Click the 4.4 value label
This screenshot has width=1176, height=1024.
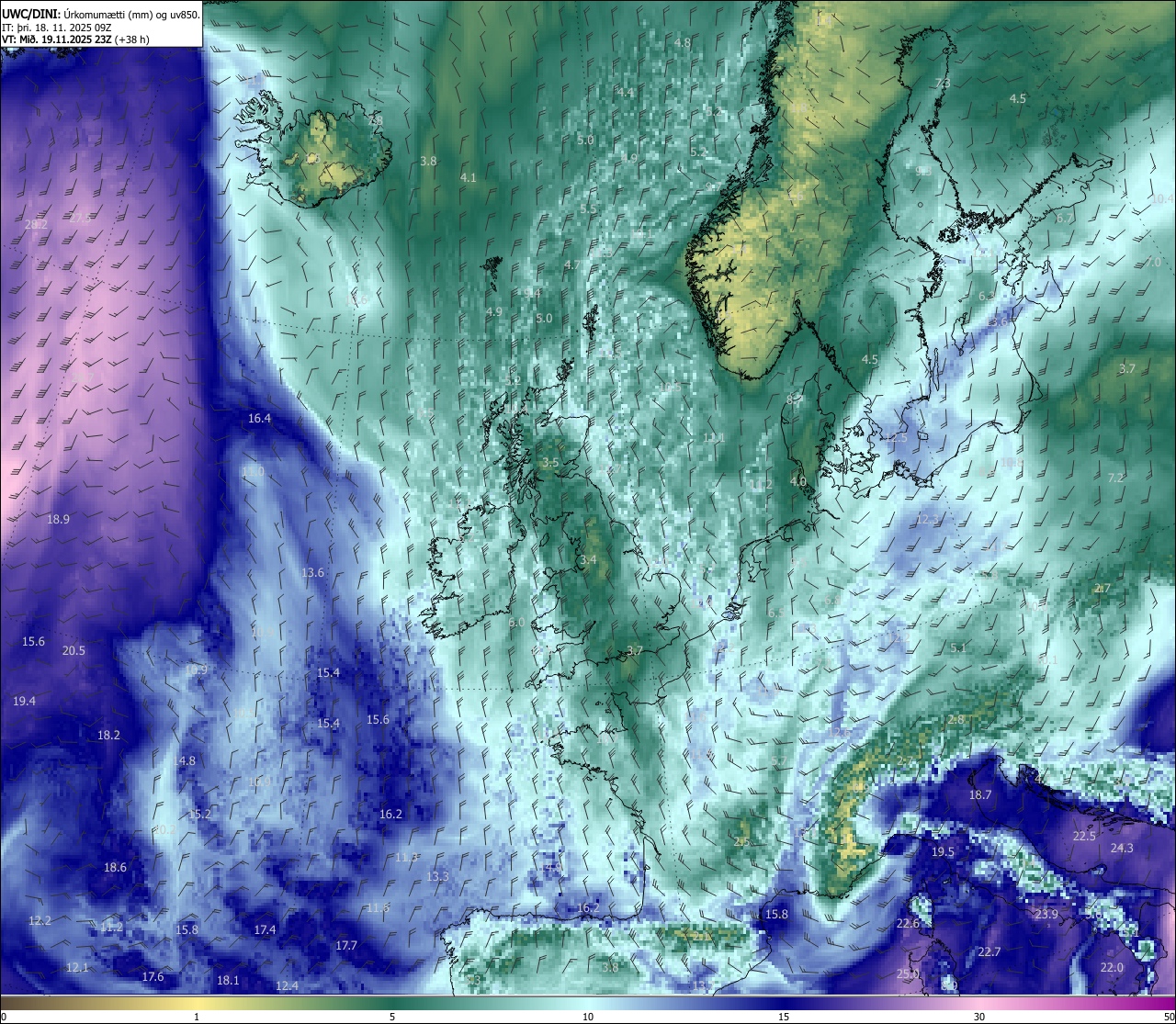[x=625, y=93]
